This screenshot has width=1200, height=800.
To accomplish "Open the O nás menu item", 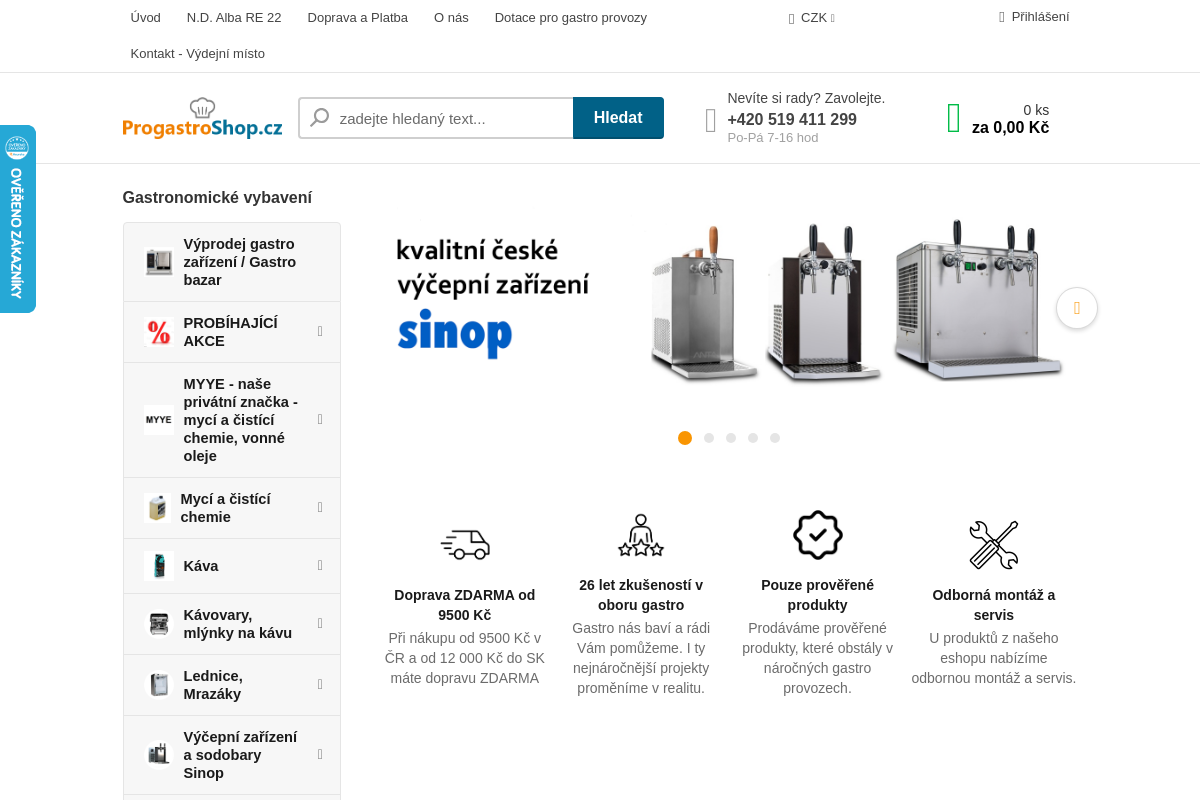I will [451, 18].
